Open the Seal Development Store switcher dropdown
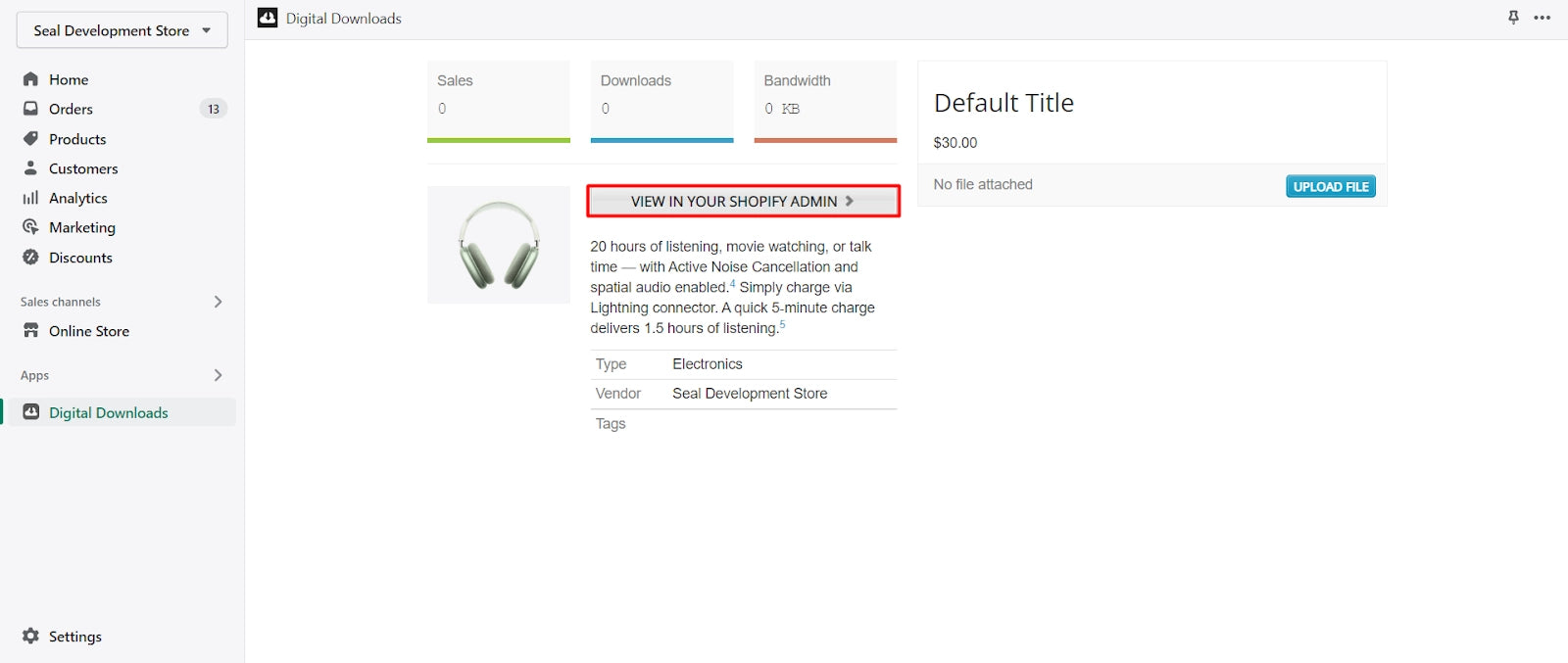Image resolution: width=1568 pixels, height=663 pixels. [x=122, y=30]
